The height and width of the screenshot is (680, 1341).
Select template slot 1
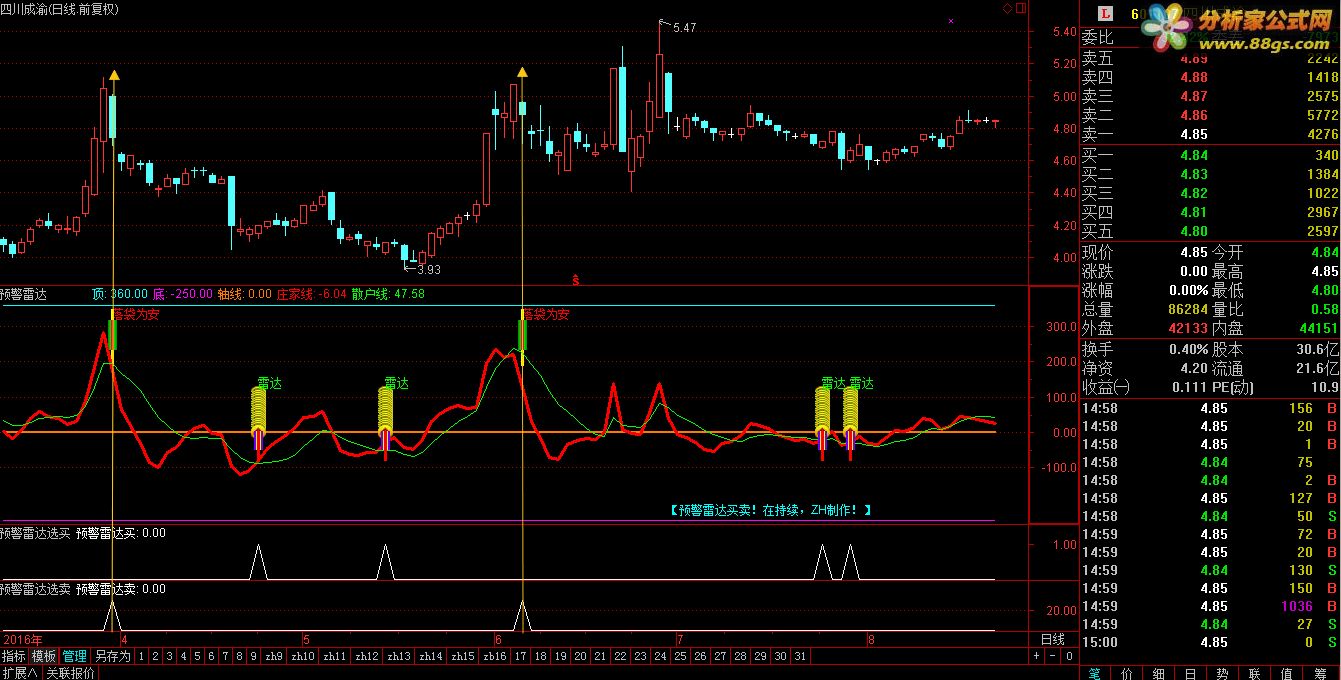click(x=142, y=656)
